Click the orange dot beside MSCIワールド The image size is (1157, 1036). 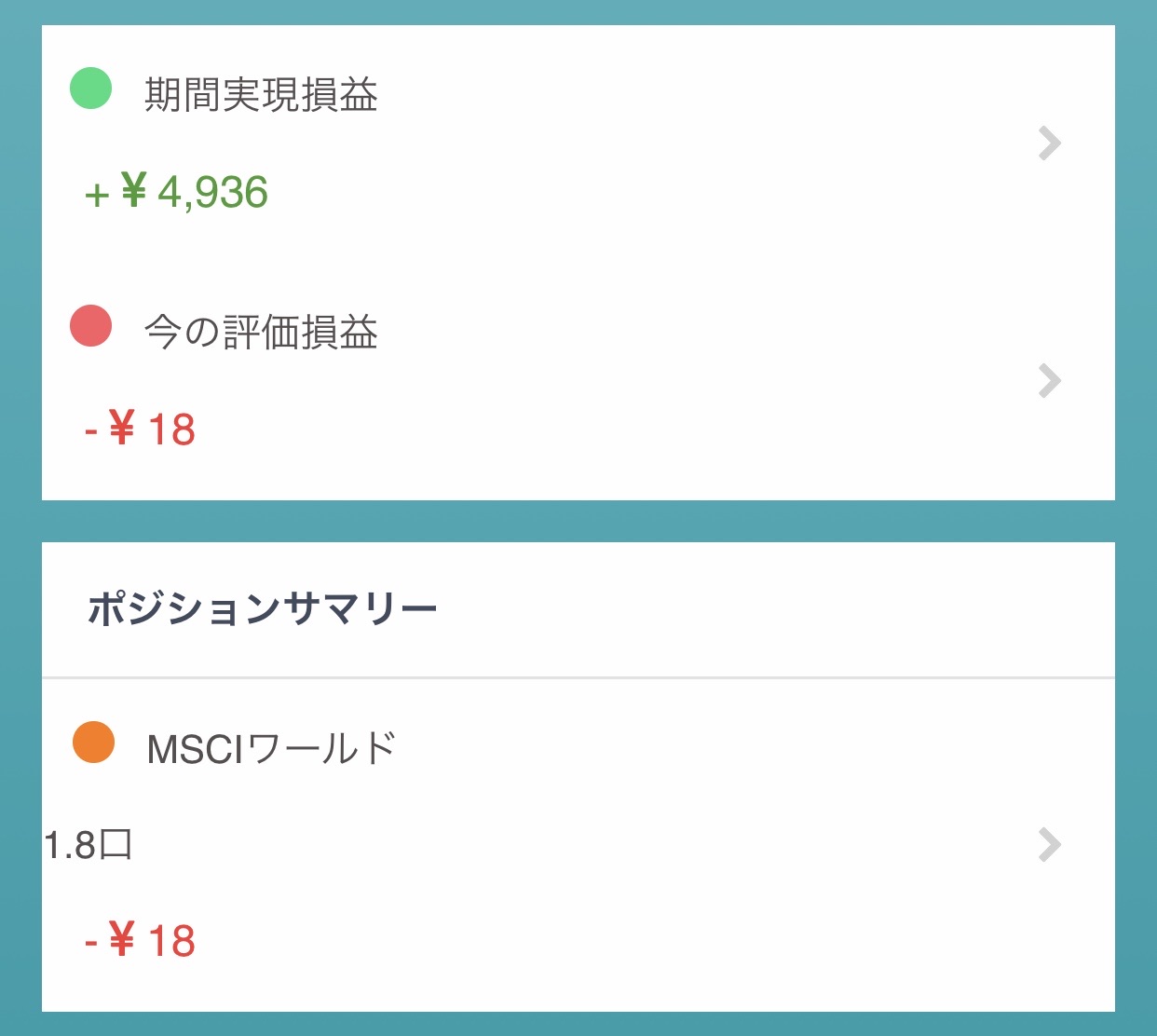click(93, 743)
